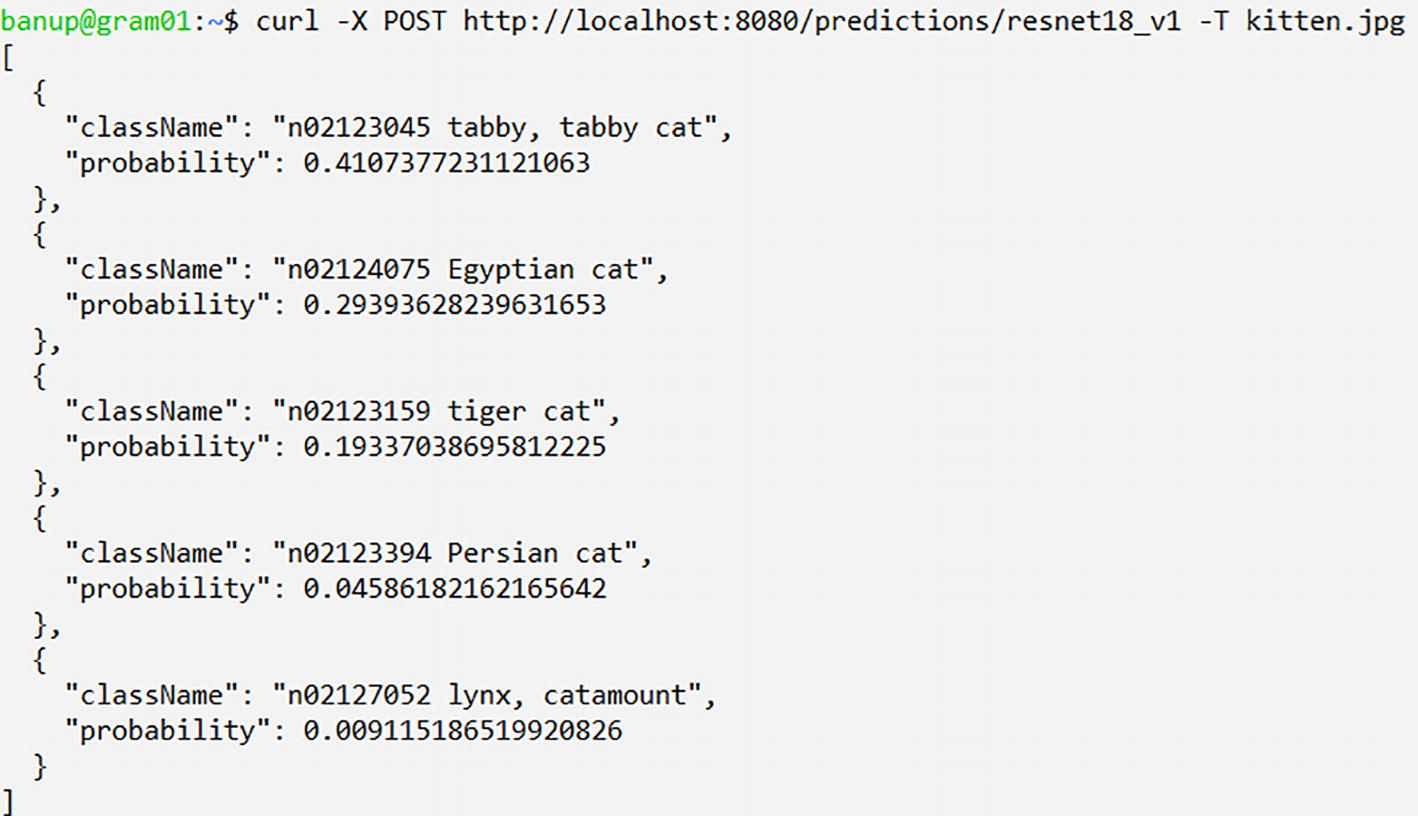Click the kitten.jpg filename argument
The width and height of the screenshot is (1418, 816).
(1325, 21)
